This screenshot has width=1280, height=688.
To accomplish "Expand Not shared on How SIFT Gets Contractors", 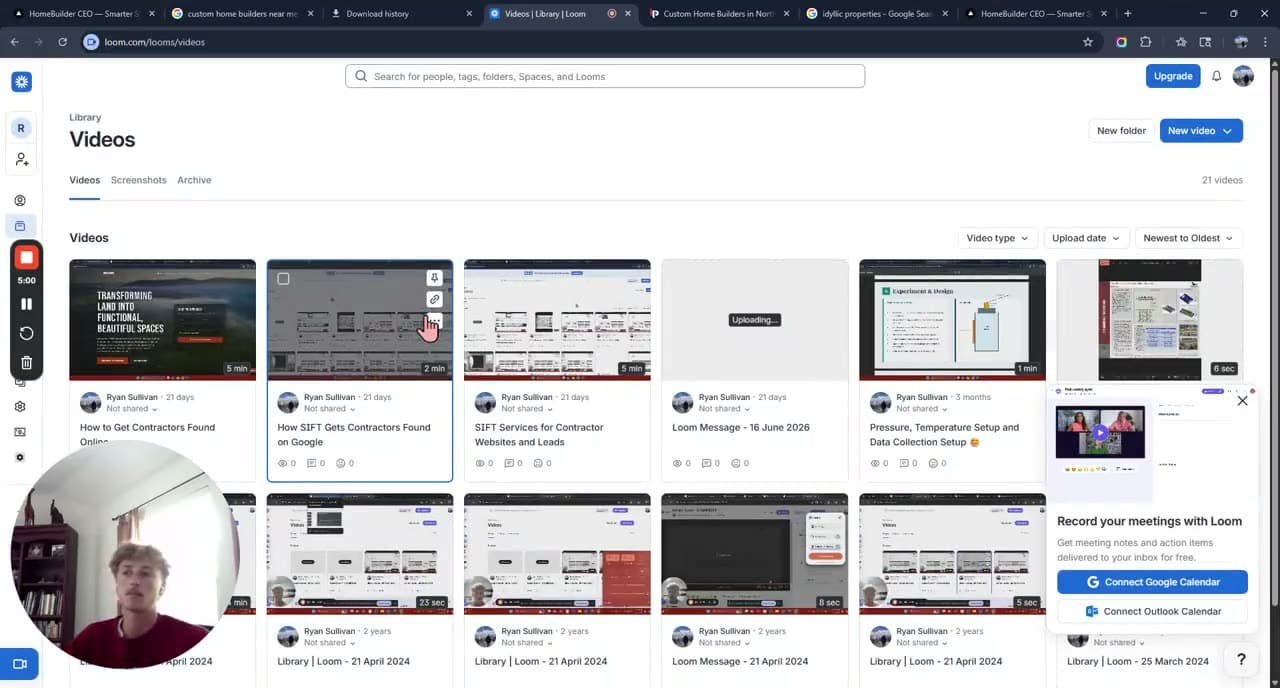I will pos(329,408).
